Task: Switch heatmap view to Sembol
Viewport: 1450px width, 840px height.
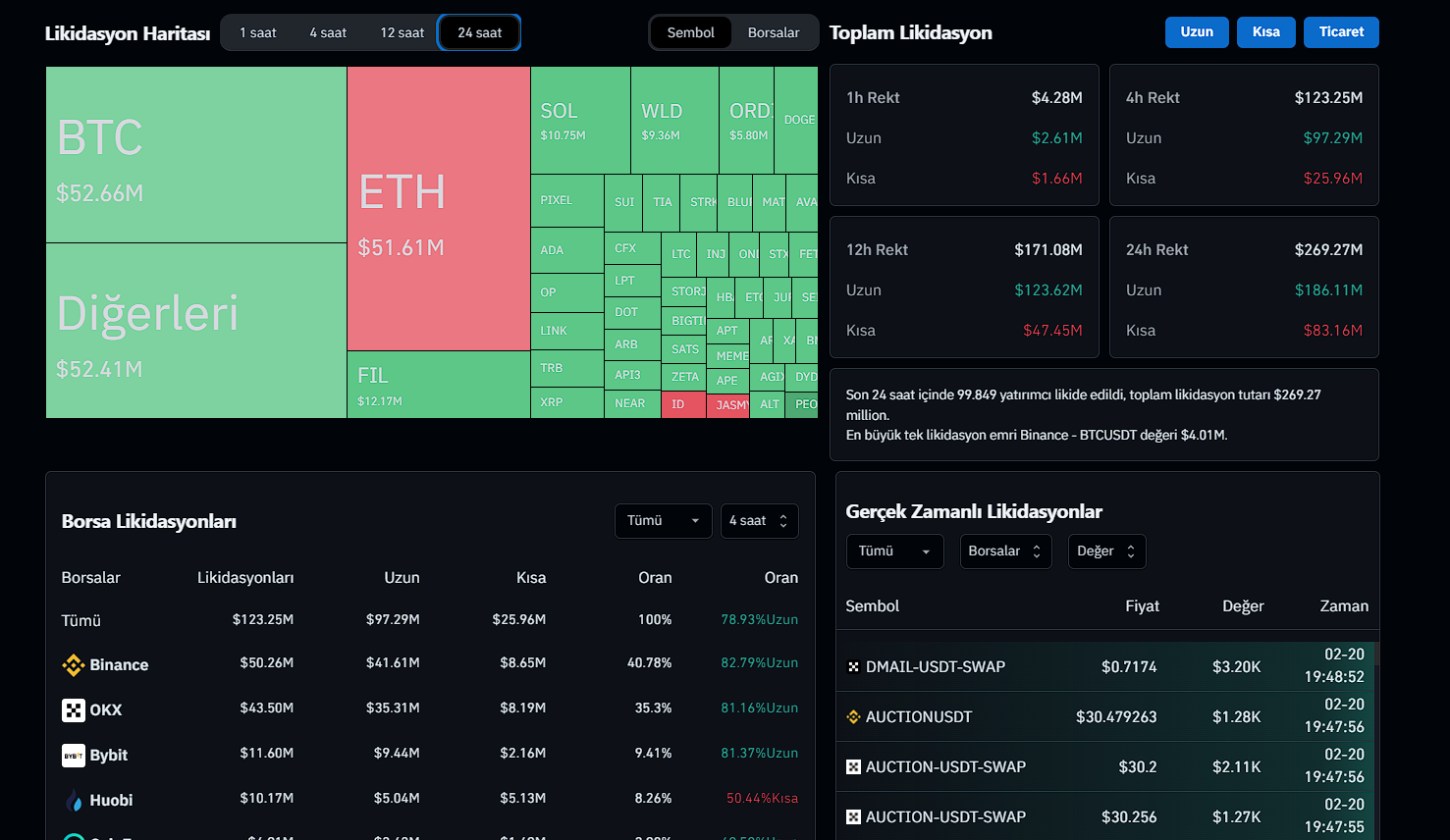Action: 690,32
